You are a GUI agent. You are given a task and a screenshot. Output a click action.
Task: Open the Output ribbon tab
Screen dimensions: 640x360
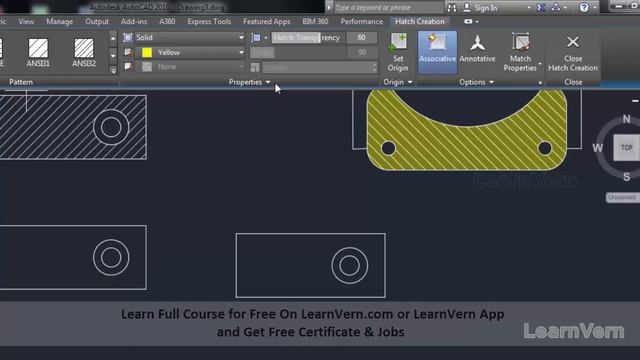(97, 21)
